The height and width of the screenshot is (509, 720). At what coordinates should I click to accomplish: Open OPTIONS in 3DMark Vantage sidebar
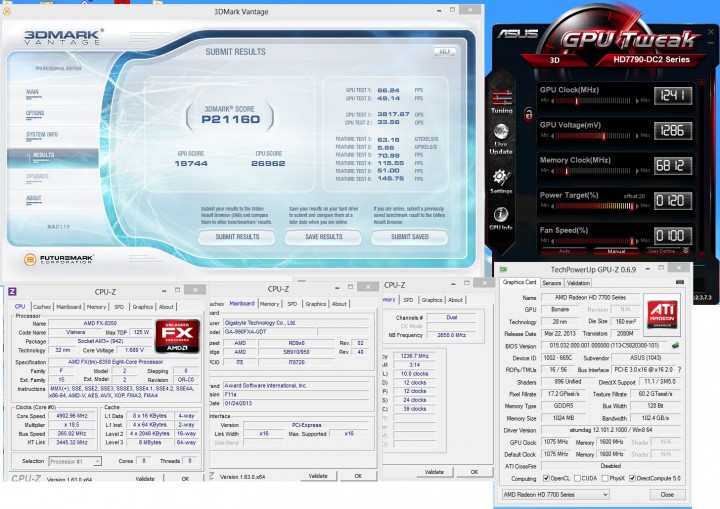click(x=35, y=114)
